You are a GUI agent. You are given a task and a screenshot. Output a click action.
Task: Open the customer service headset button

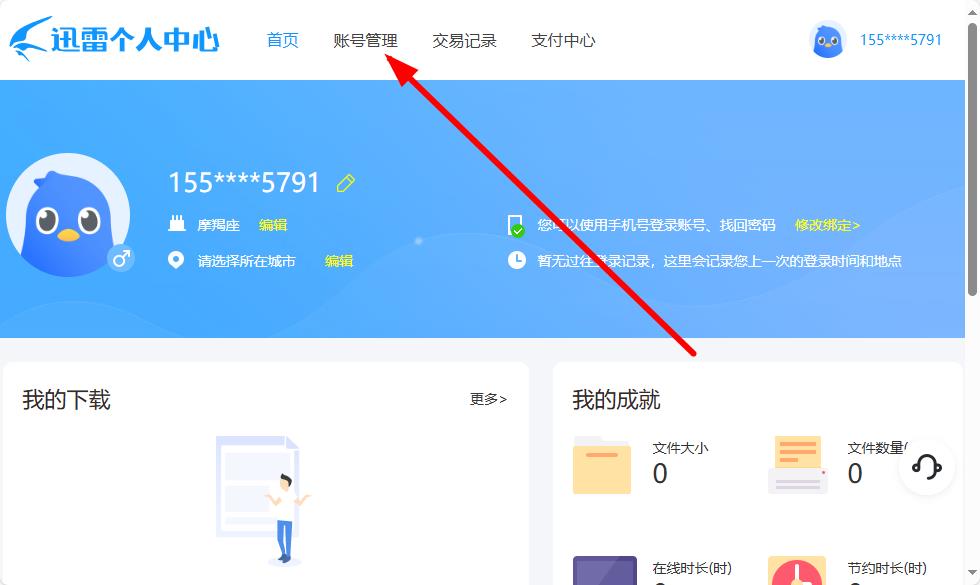[x=927, y=466]
